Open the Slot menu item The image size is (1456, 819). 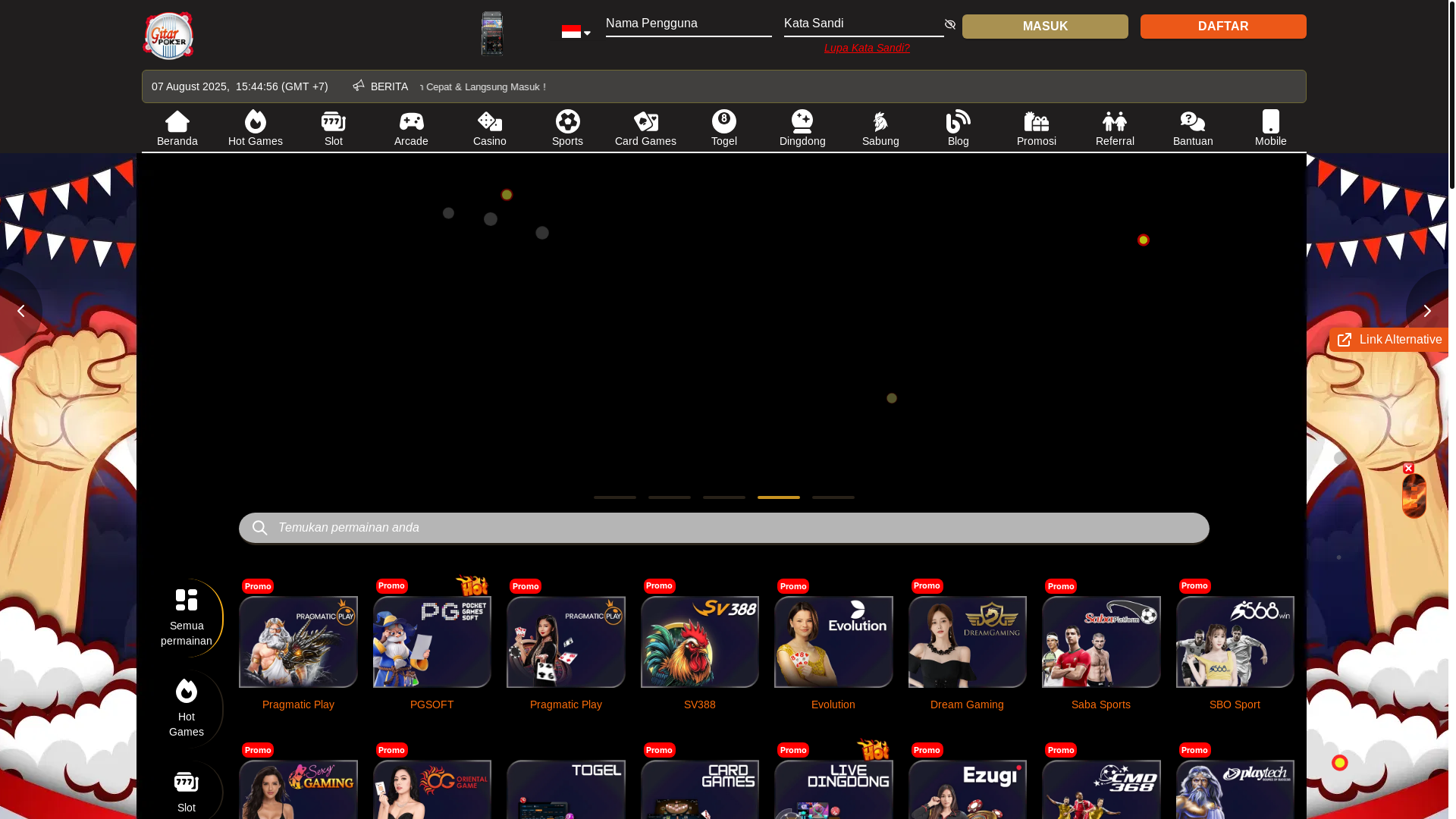point(334,128)
